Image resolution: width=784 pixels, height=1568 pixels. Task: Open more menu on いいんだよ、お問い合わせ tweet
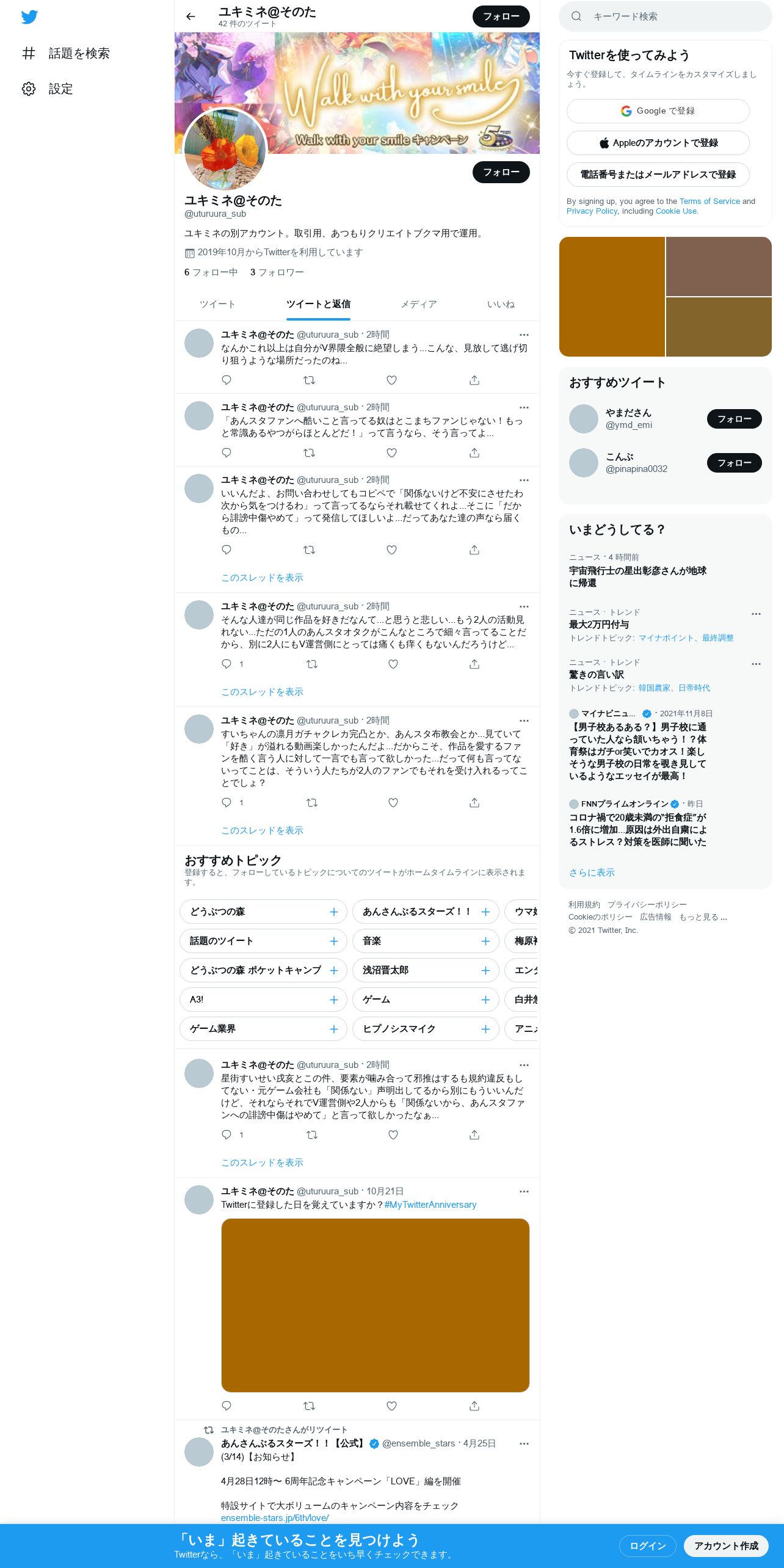click(x=524, y=480)
